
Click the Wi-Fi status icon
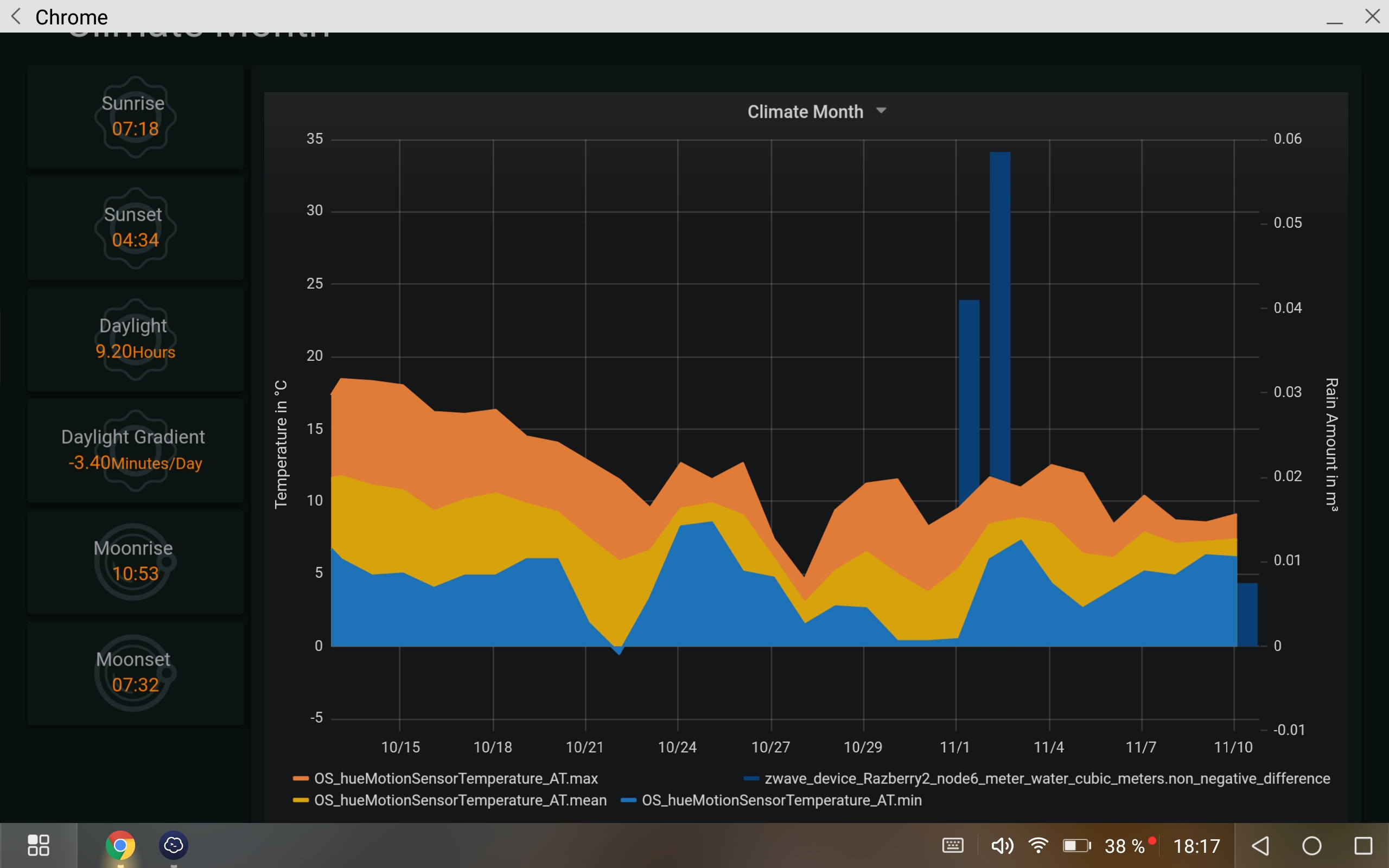1039,845
